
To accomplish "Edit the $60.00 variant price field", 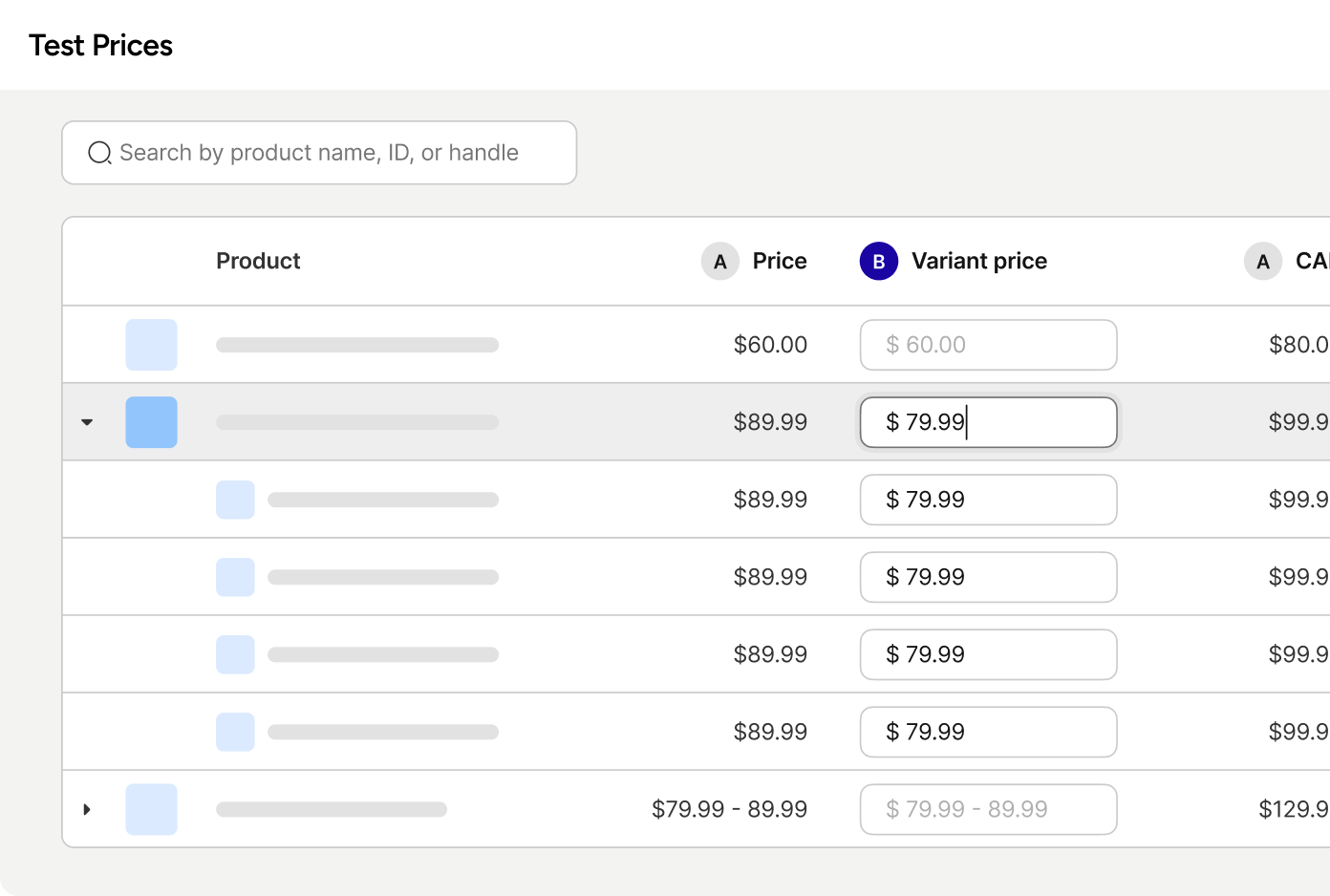I will [988, 345].
